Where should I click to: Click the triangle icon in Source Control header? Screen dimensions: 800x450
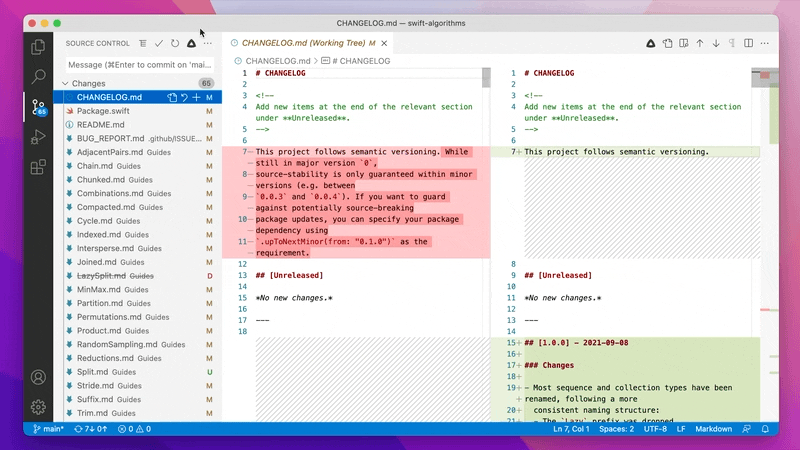pyautogui.click(x=191, y=43)
